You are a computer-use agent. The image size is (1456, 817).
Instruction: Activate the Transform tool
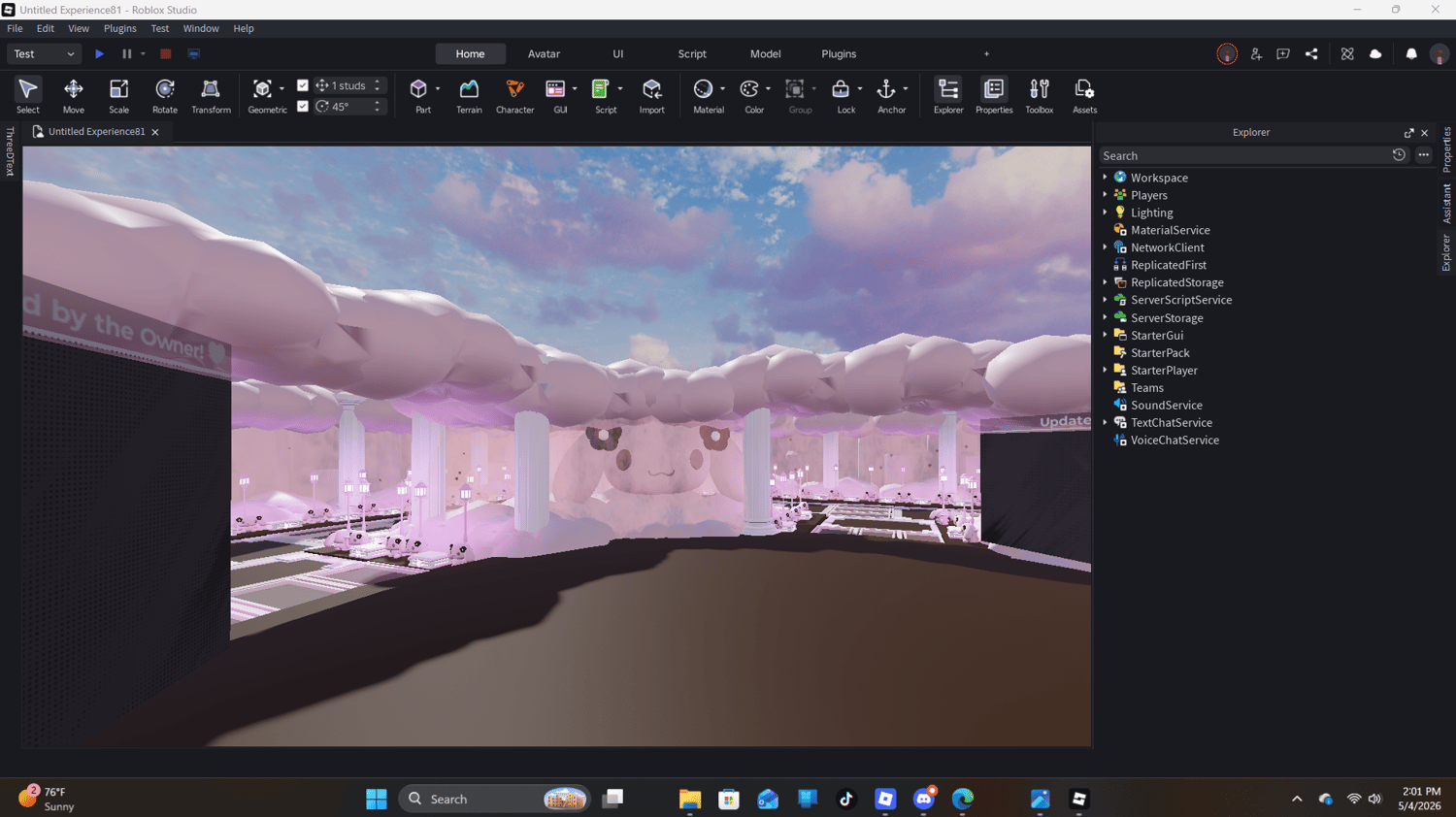point(211,95)
